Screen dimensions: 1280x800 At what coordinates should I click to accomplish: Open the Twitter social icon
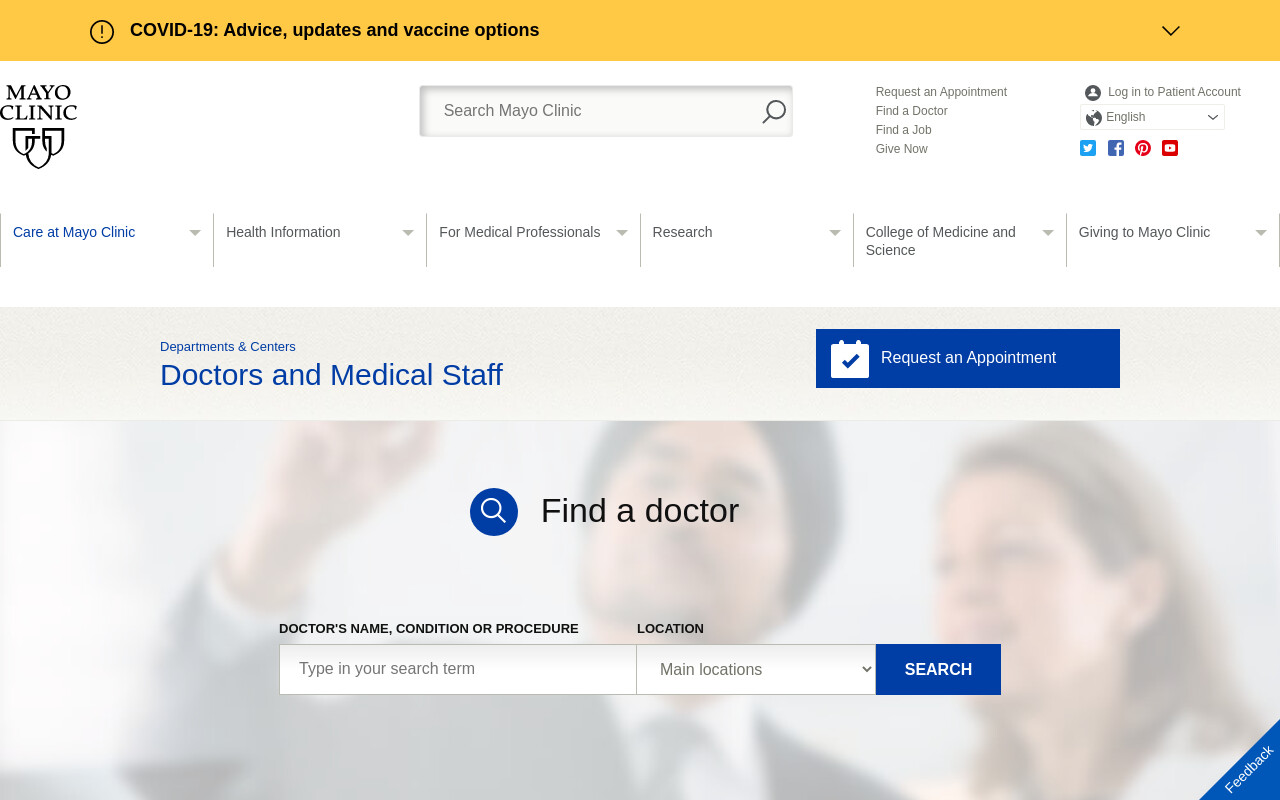pos(1088,148)
